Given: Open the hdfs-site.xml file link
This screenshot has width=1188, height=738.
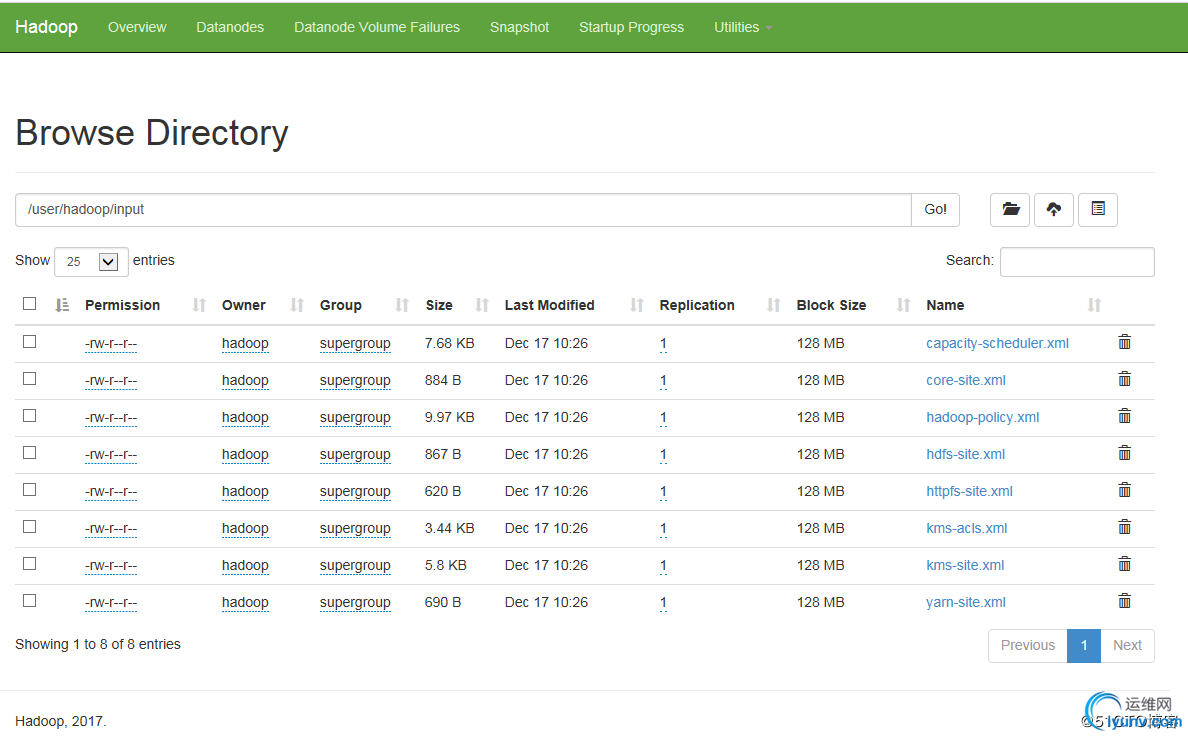Looking at the screenshot, I should click(965, 455).
